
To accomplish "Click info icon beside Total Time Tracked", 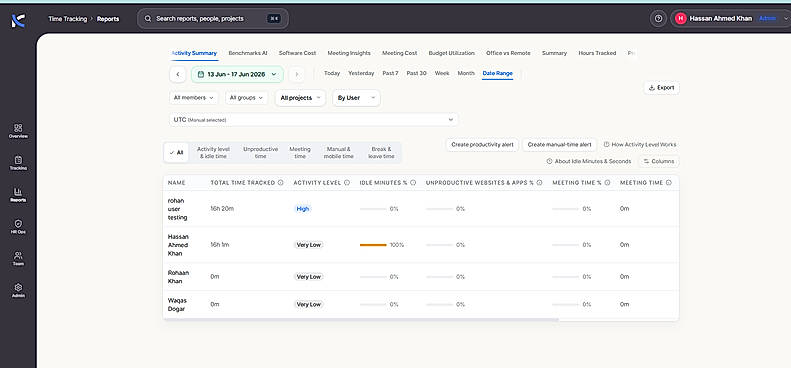I will [x=280, y=183].
